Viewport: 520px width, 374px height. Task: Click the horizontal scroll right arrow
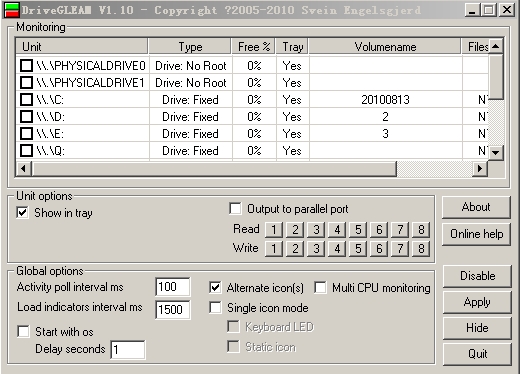click(480, 168)
